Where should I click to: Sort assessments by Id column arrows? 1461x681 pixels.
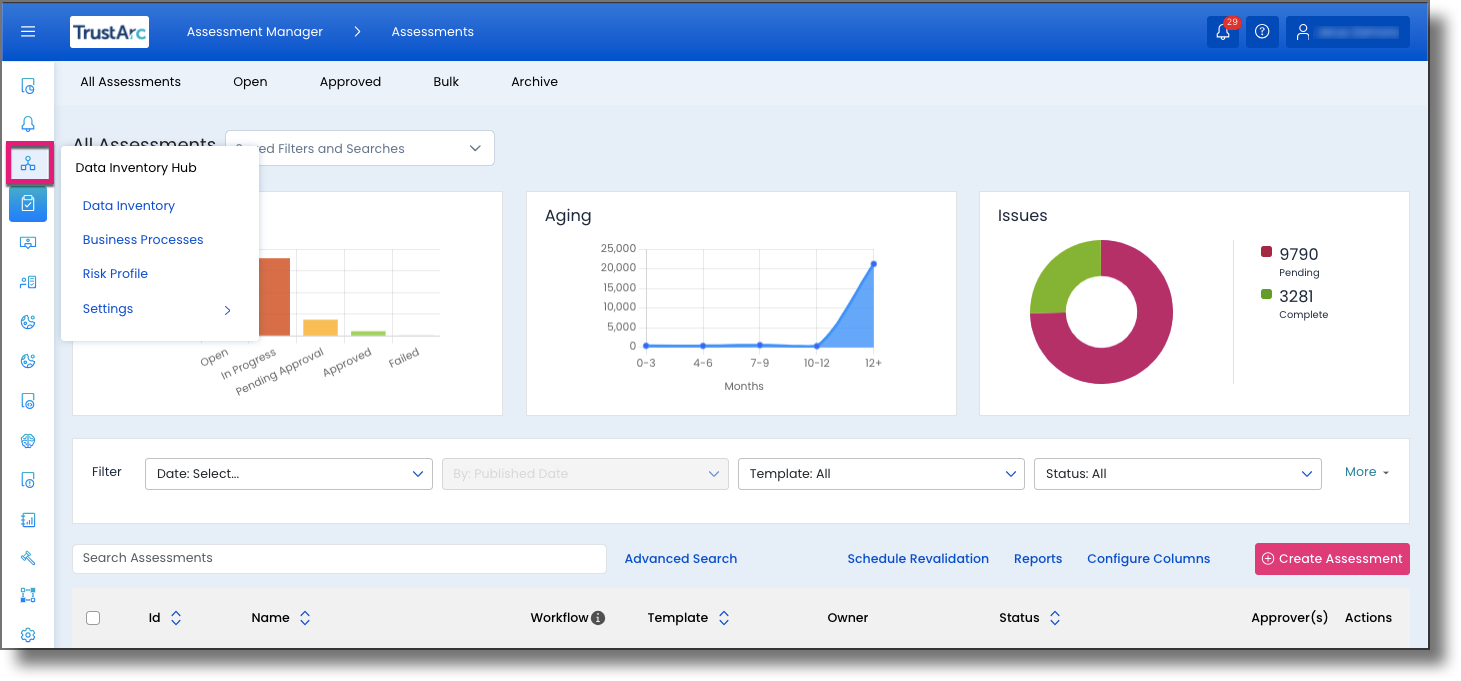click(176, 618)
